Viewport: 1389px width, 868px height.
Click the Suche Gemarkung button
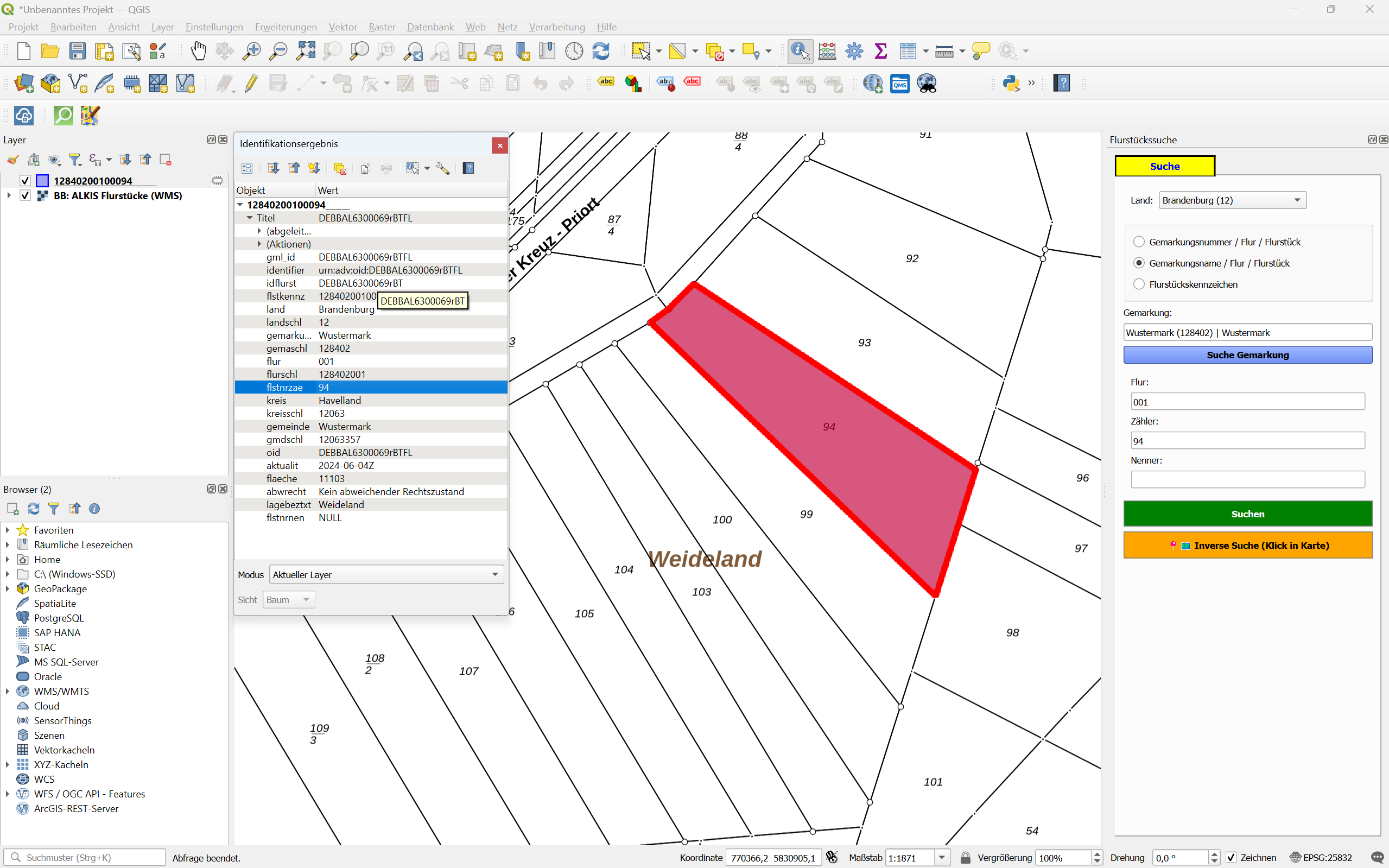coord(1247,356)
